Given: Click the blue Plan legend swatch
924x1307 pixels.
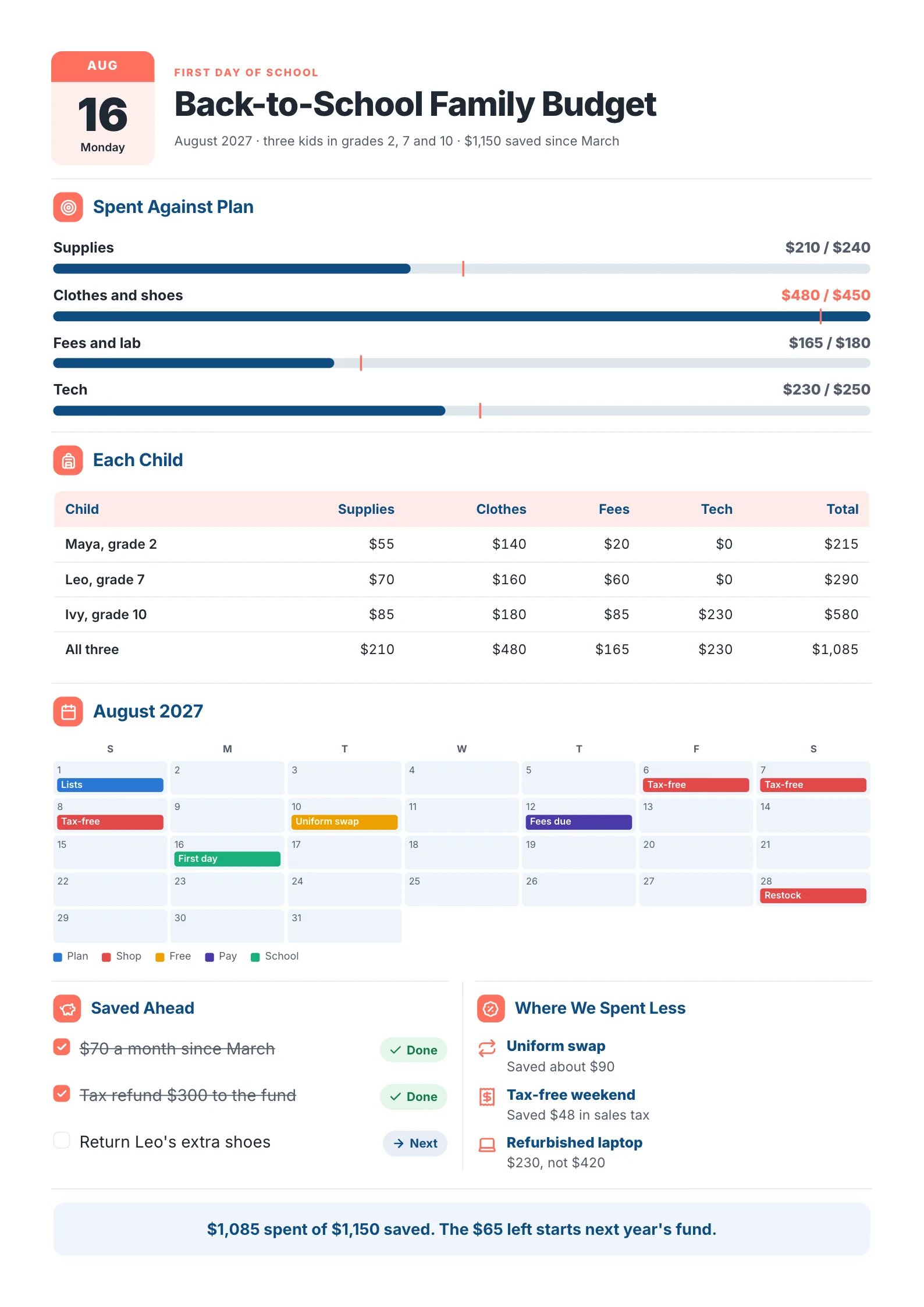Looking at the screenshot, I should (58, 957).
